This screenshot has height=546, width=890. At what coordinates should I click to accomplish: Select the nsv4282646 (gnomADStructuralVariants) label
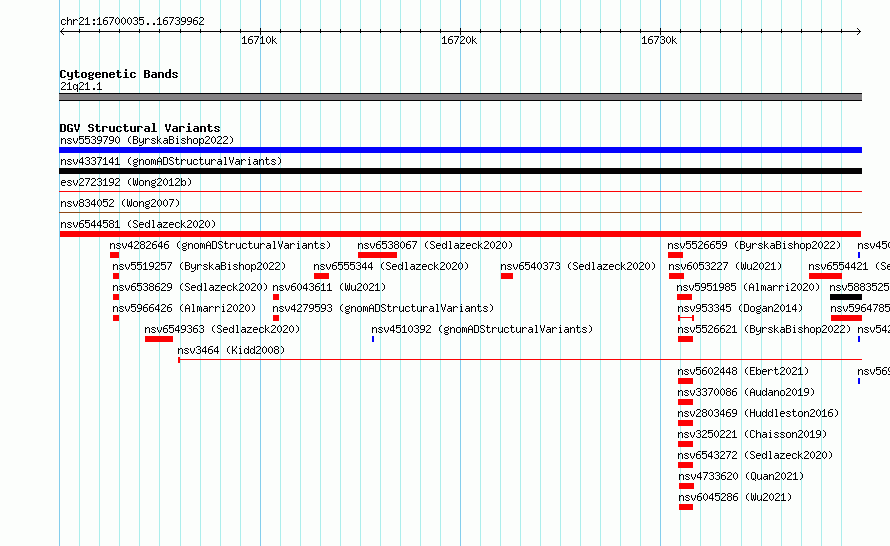tap(220, 245)
